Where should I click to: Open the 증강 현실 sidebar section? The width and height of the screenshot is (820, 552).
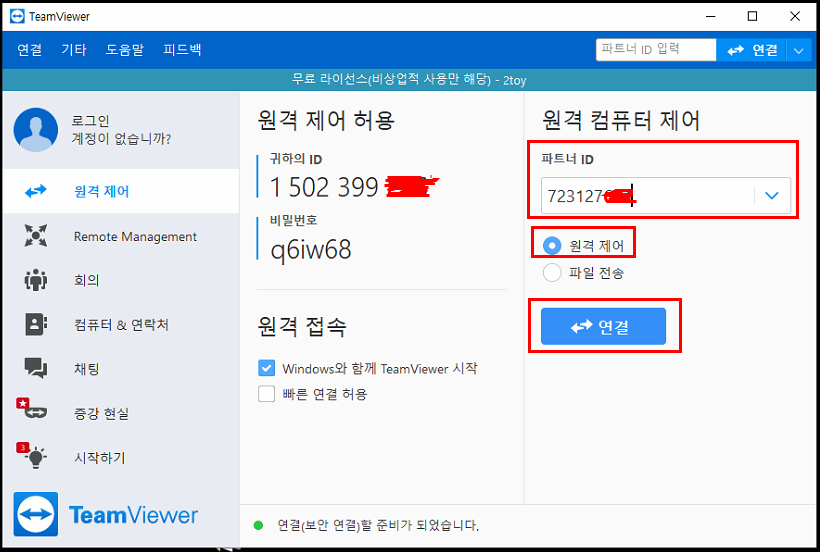121,413
